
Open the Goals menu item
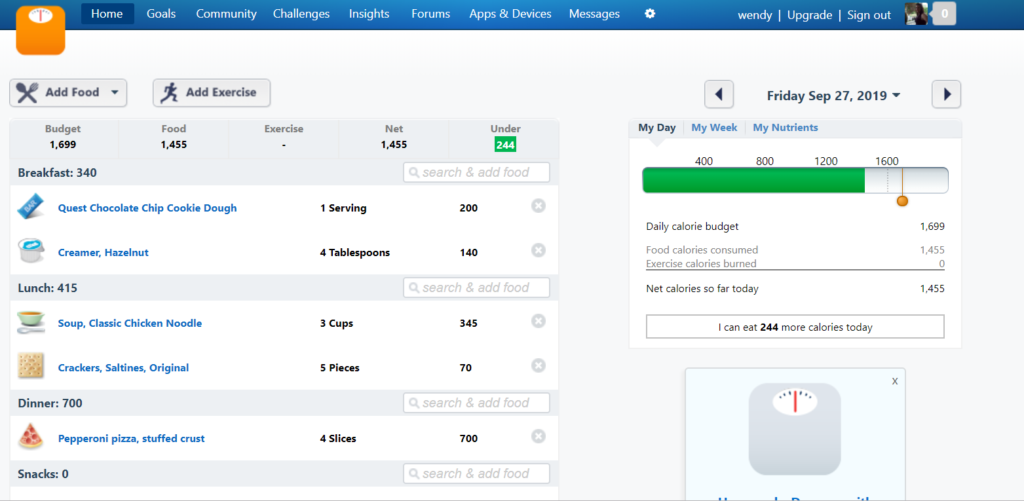tap(161, 14)
